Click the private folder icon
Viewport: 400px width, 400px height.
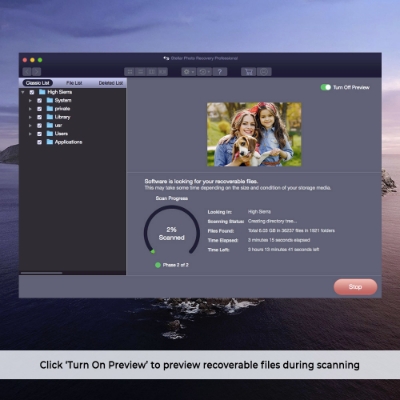[x=50, y=108]
